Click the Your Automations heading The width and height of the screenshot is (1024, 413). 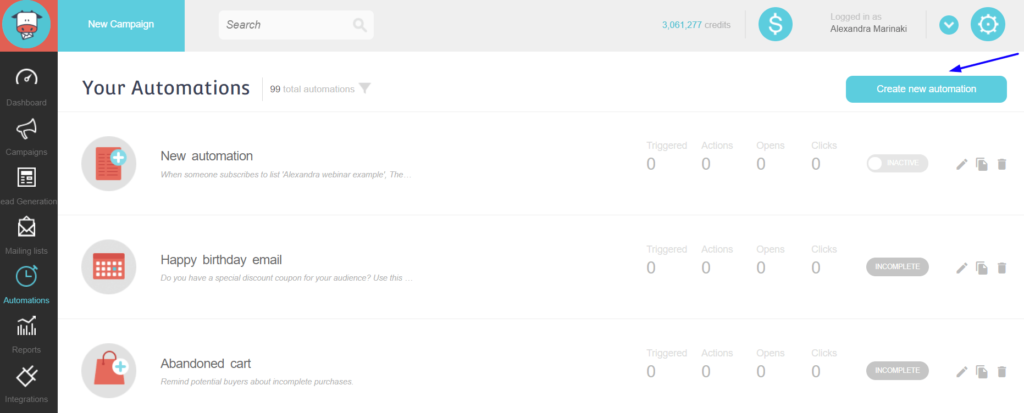pyautogui.click(x=166, y=88)
